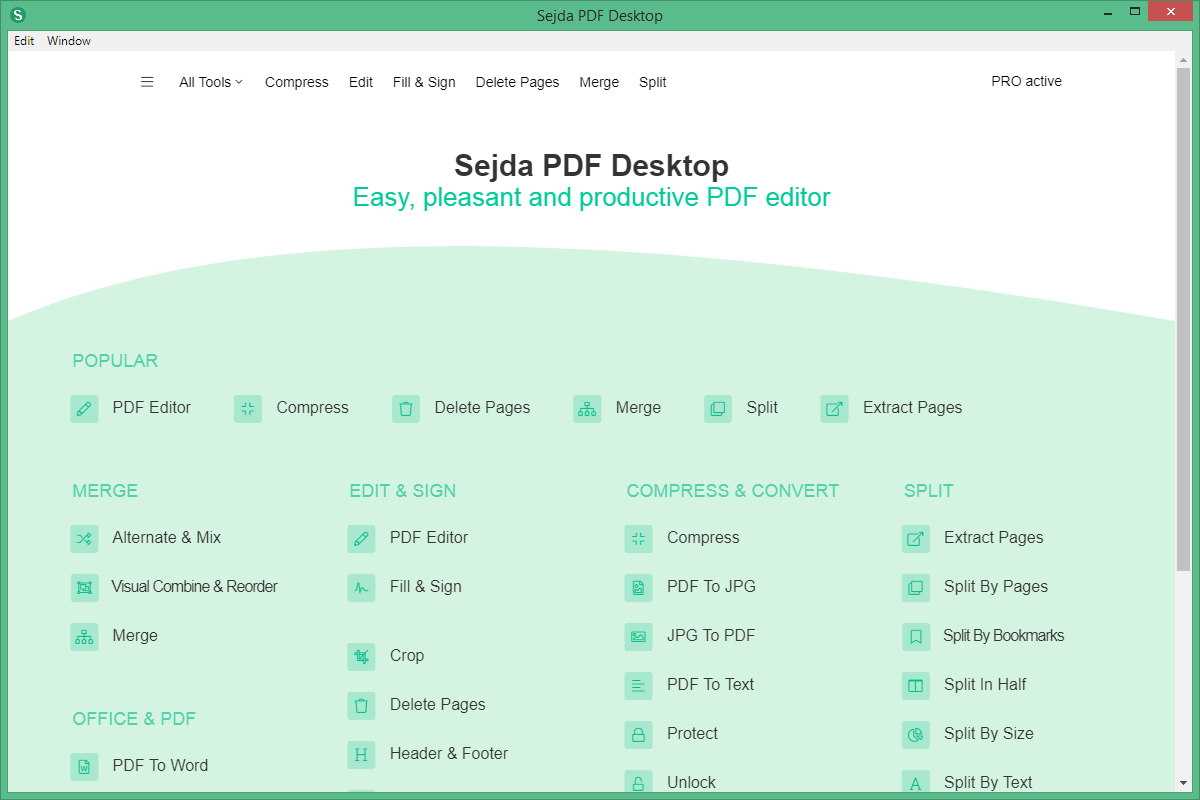
Task: Open the Edit menu in menu bar
Action: tap(24, 41)
